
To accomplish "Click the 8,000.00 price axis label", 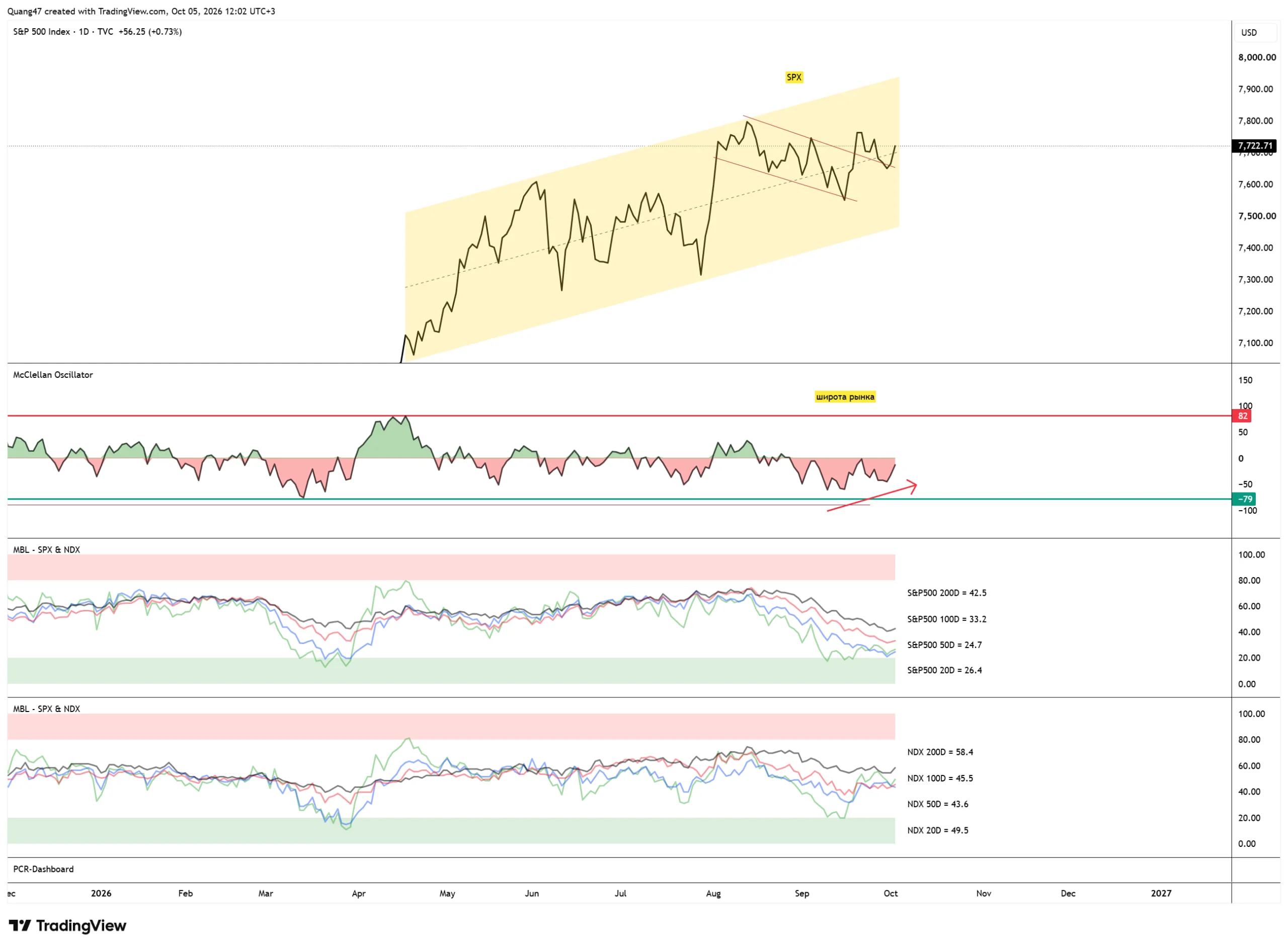I will 1256,57.
